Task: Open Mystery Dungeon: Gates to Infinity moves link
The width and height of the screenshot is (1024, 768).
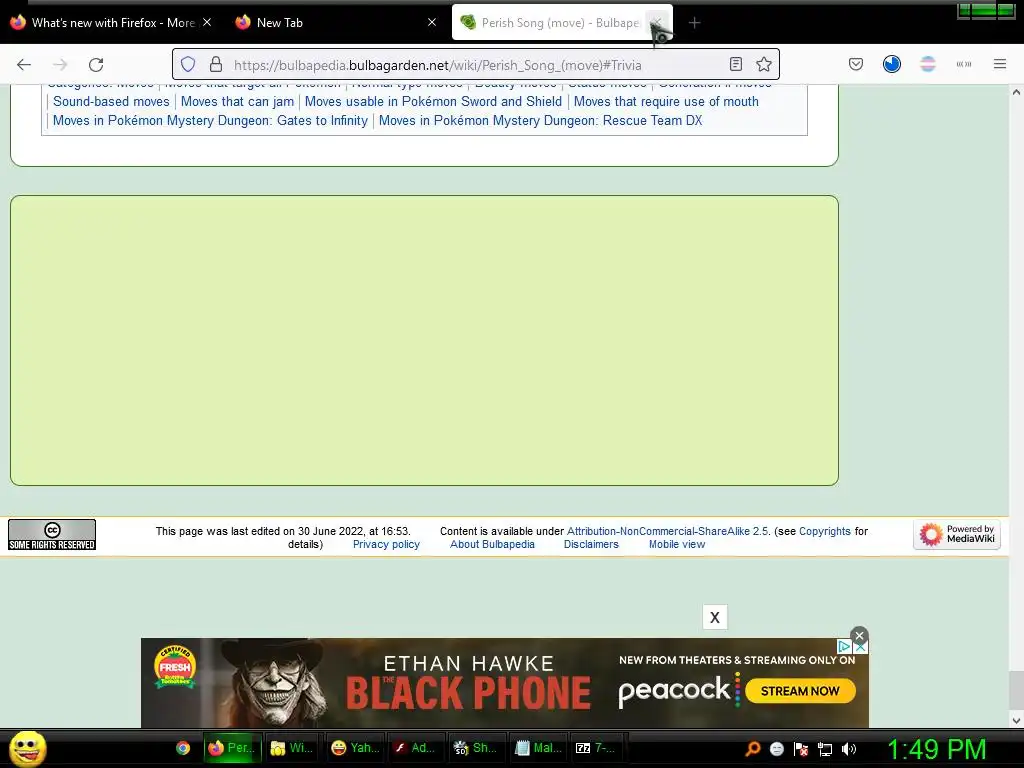Action: click(210, 121)
